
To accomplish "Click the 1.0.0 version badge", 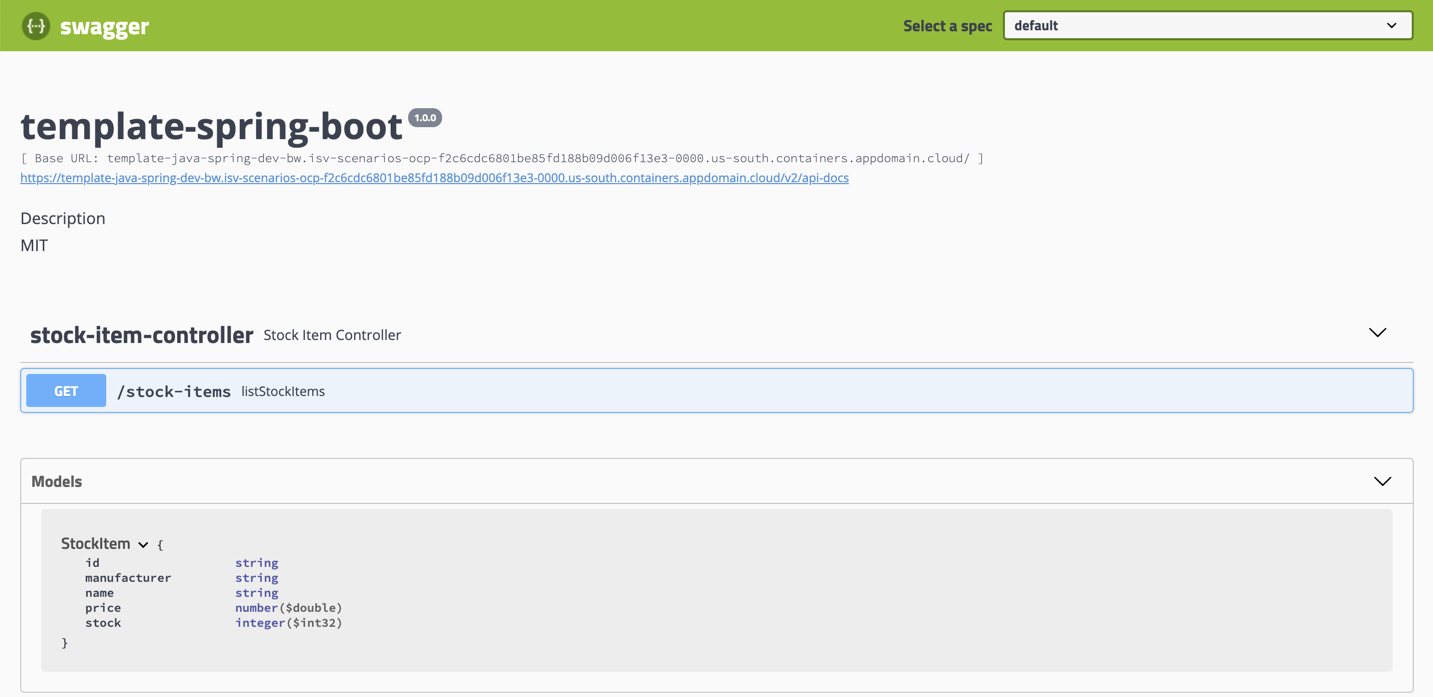I will pos(425,118).
